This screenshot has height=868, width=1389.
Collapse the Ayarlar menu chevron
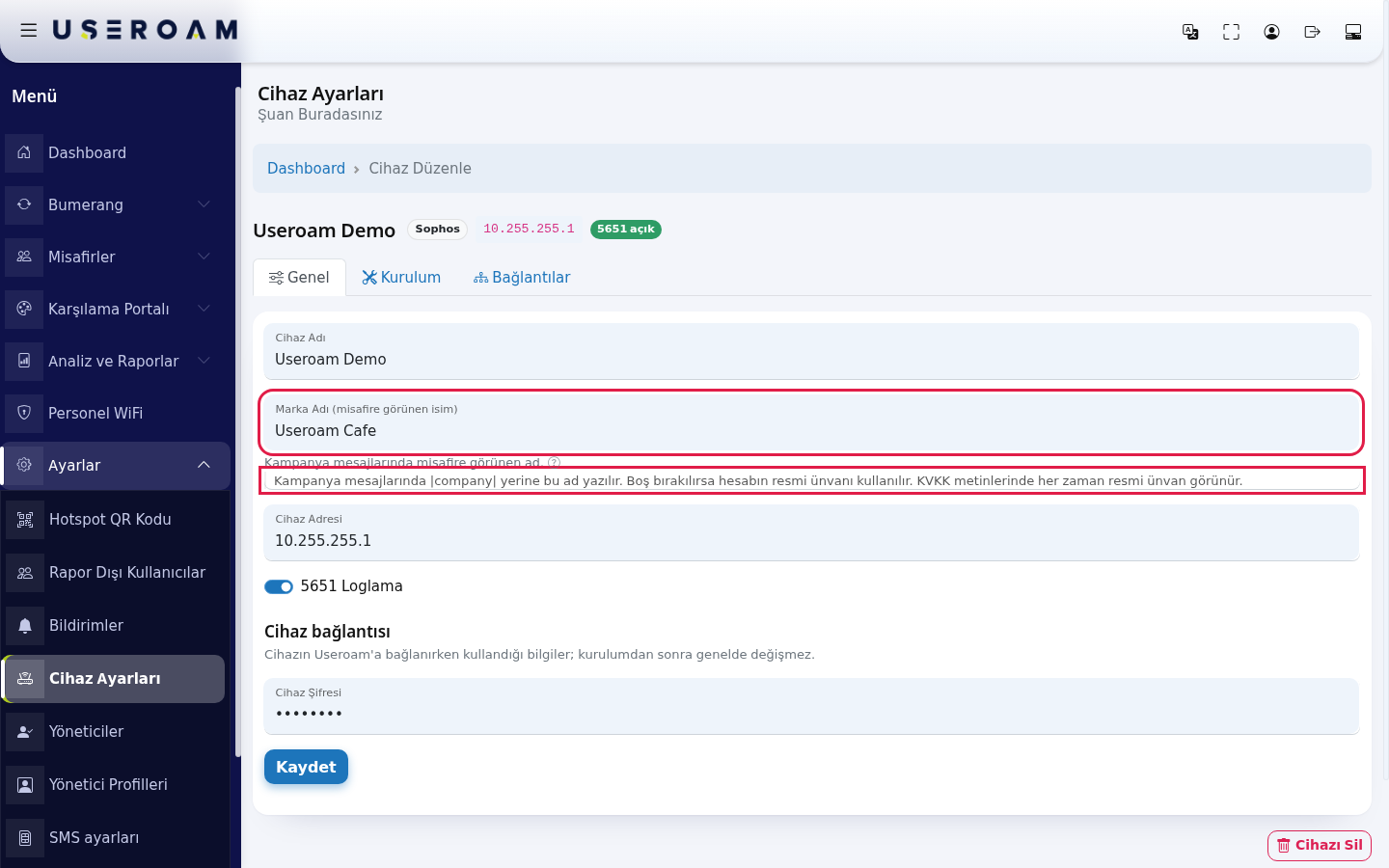[204, 465]
